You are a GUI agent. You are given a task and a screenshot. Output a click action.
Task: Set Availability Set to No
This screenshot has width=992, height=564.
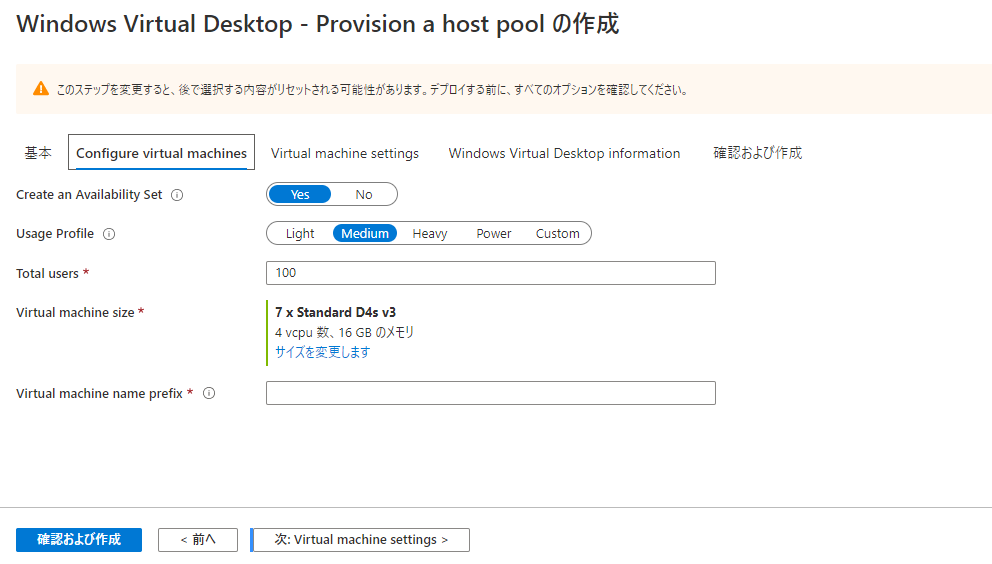[x=364, y=194]
